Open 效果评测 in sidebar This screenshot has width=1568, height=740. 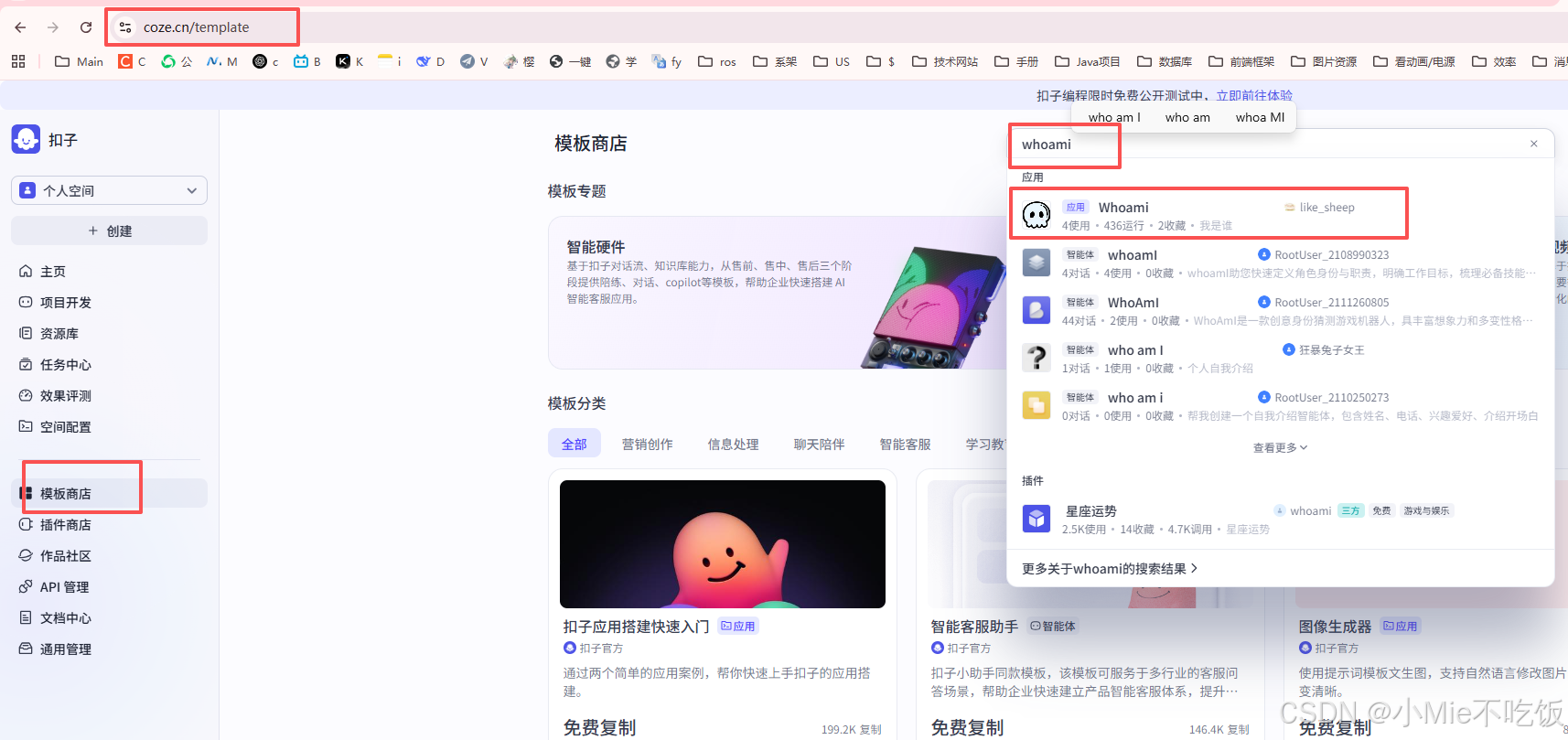pyautogui.click(x=109, y=396)
